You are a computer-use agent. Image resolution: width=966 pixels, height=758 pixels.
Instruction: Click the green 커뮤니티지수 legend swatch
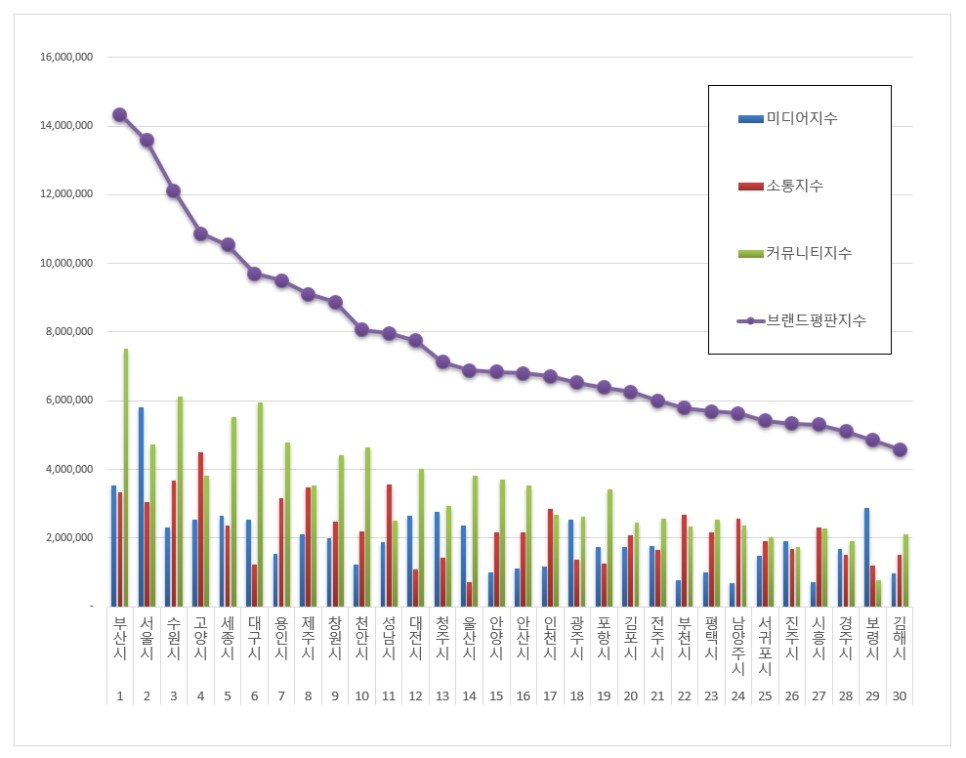click(x=750, y=253)
